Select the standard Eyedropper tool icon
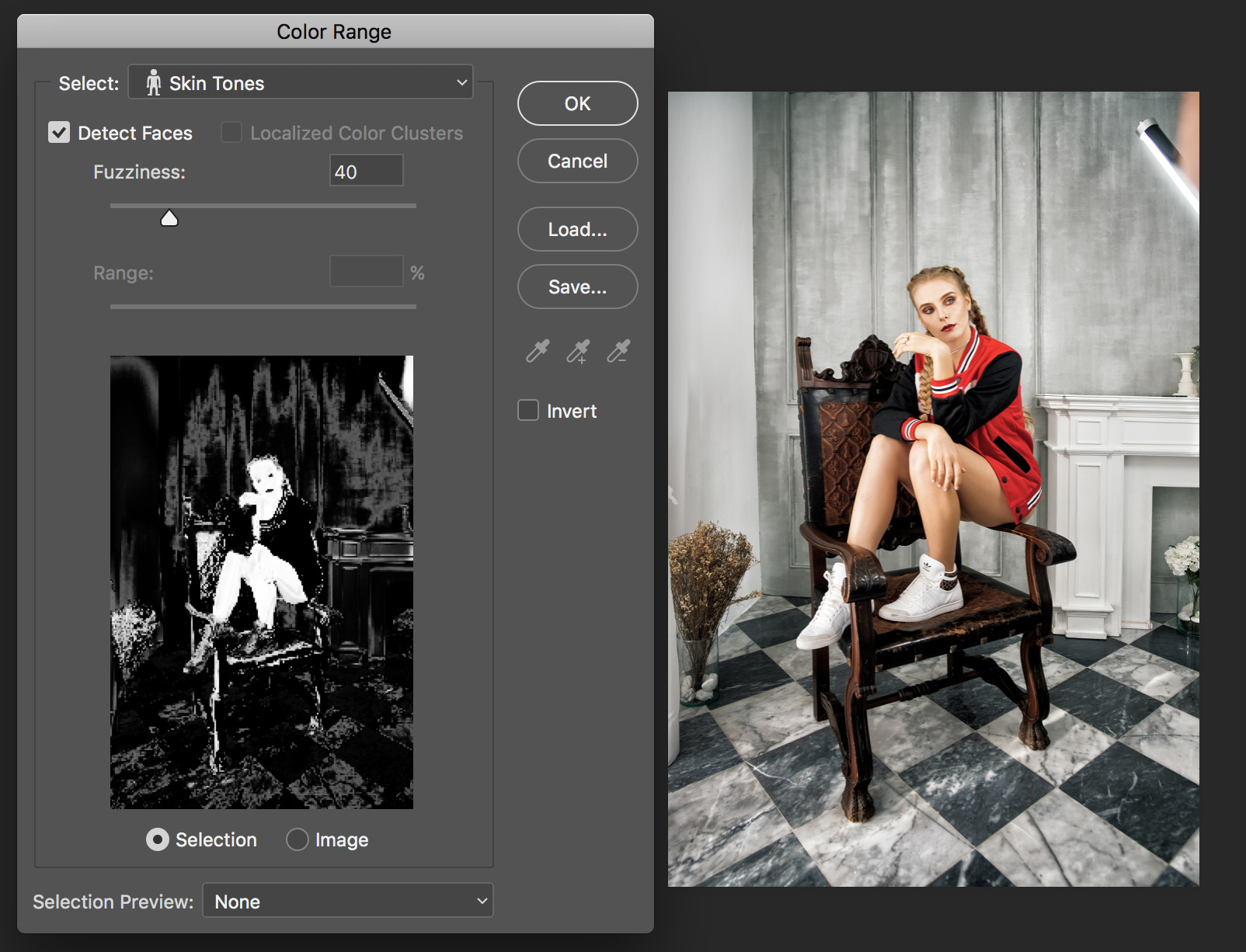 [x=538, y=351]
